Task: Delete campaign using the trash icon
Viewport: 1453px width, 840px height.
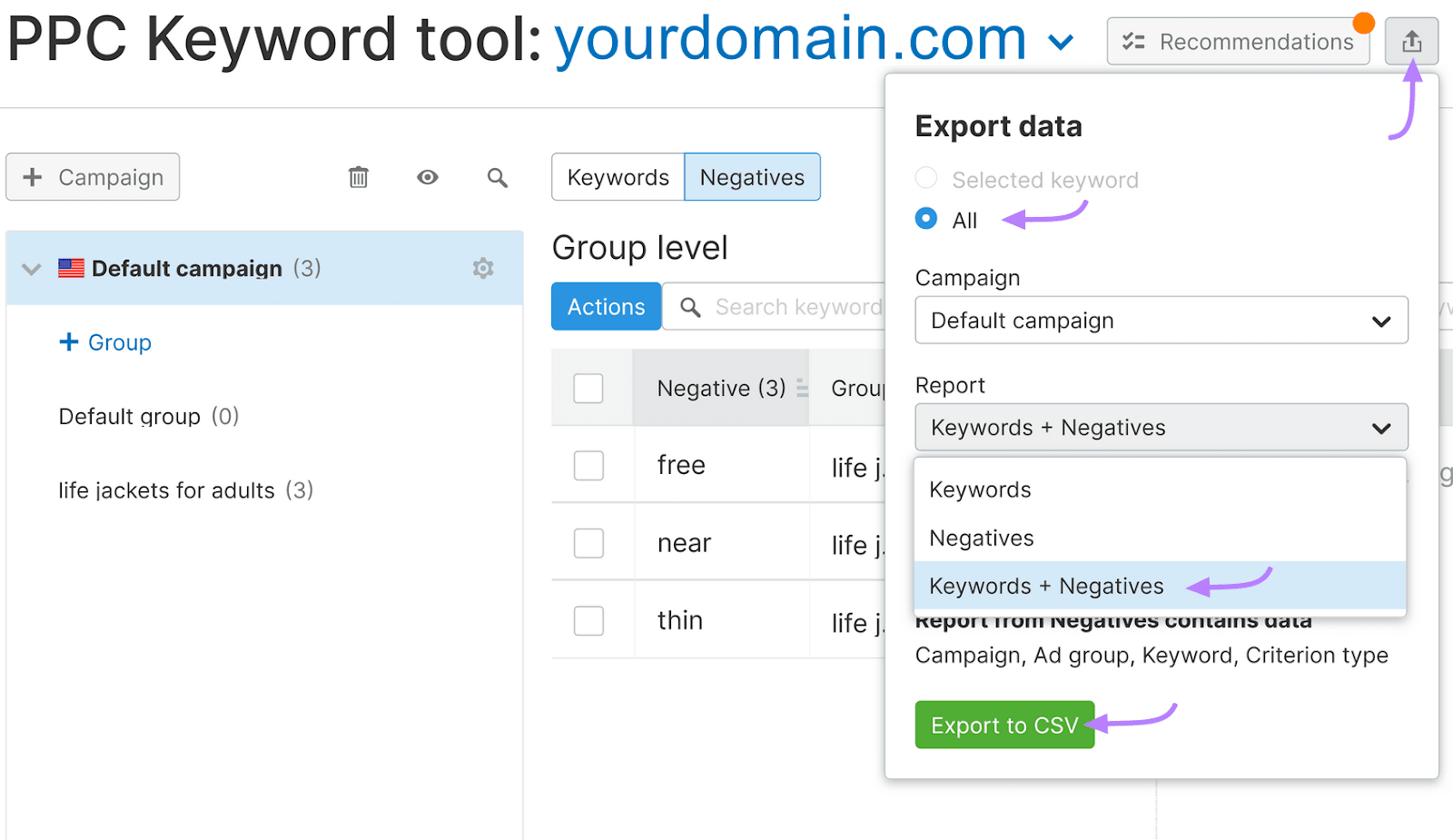Action: pyautogui.click(x=359, y=177)
